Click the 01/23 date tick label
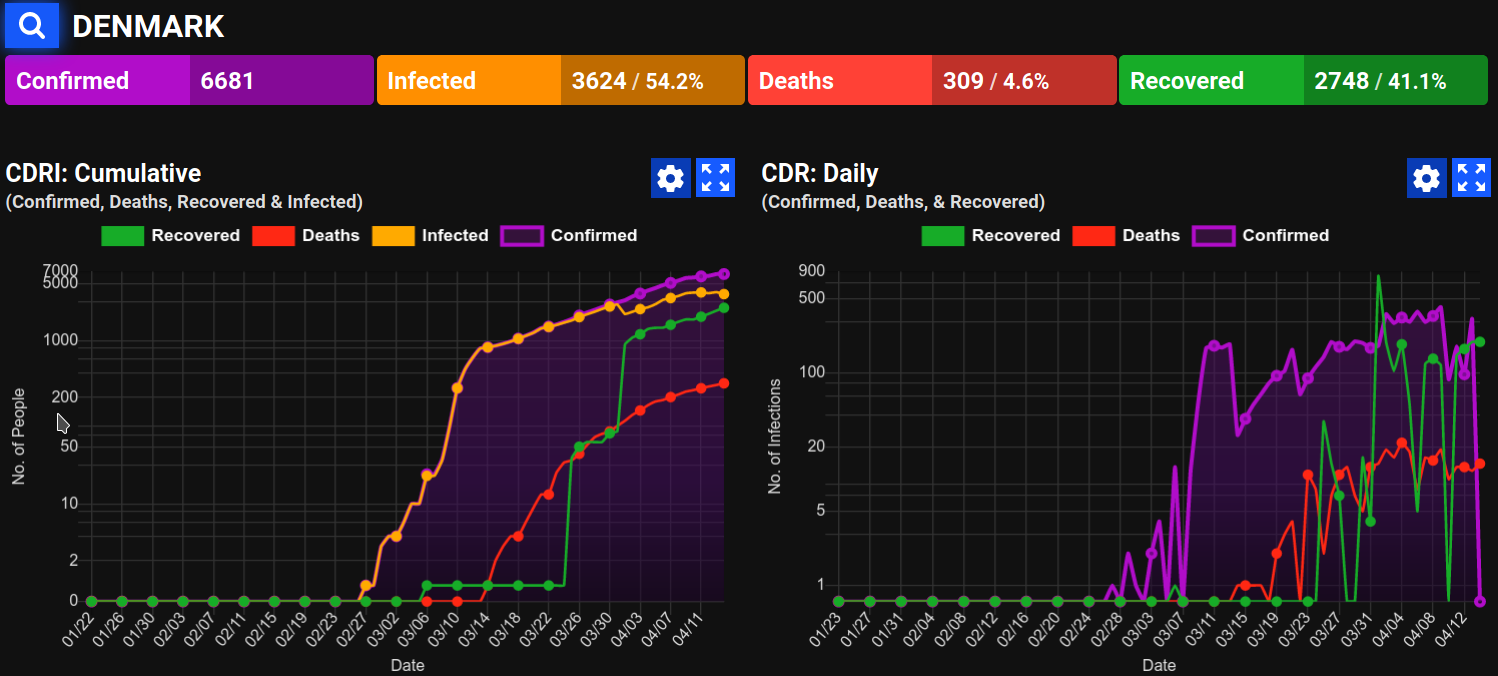 coord(826,630)
